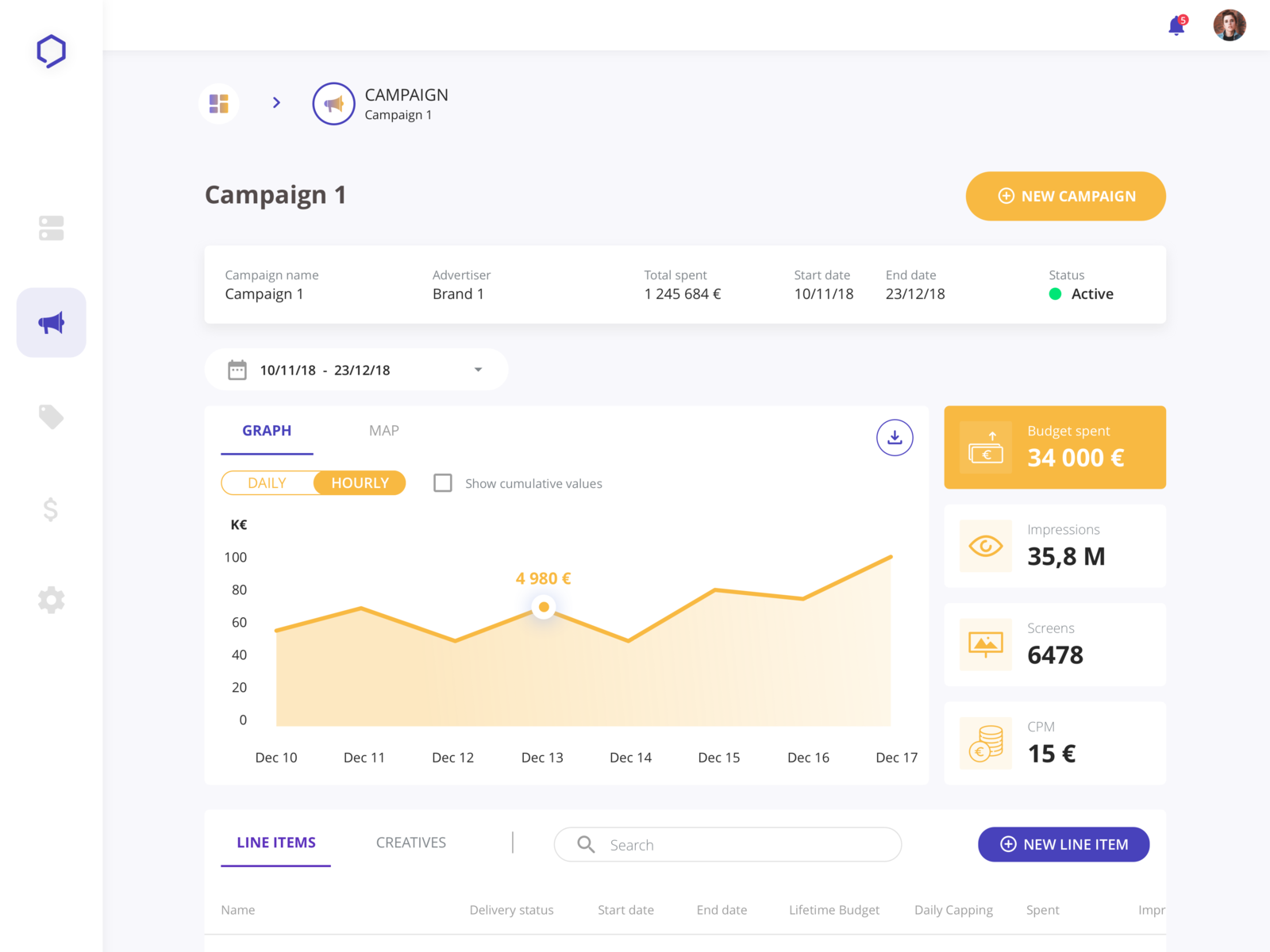Open the billing dollar sidebar icon
1270x952 pixels.
[x=51, y=509]
